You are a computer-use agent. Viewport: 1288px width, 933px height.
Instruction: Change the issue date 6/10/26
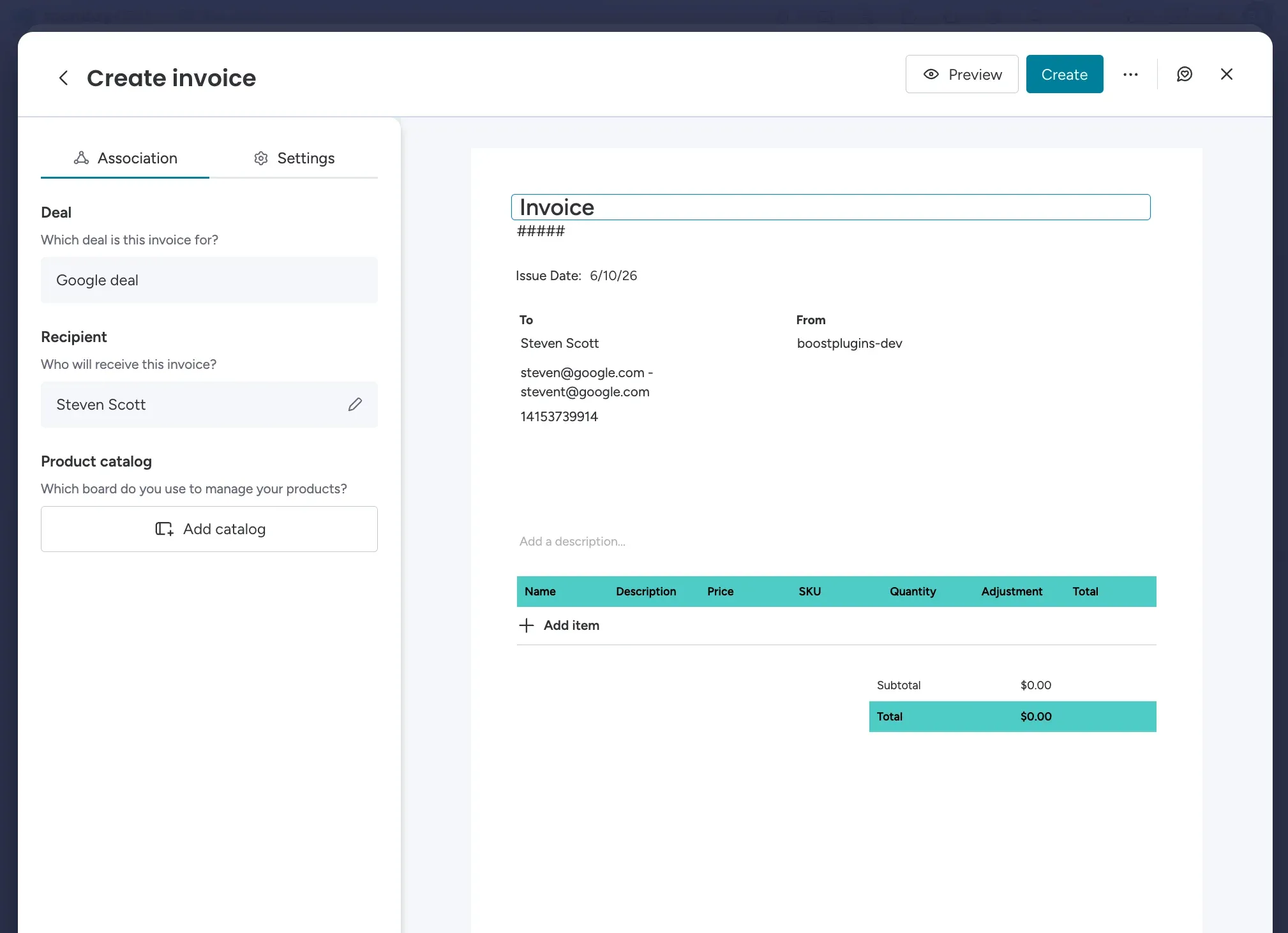pos(613,276)
